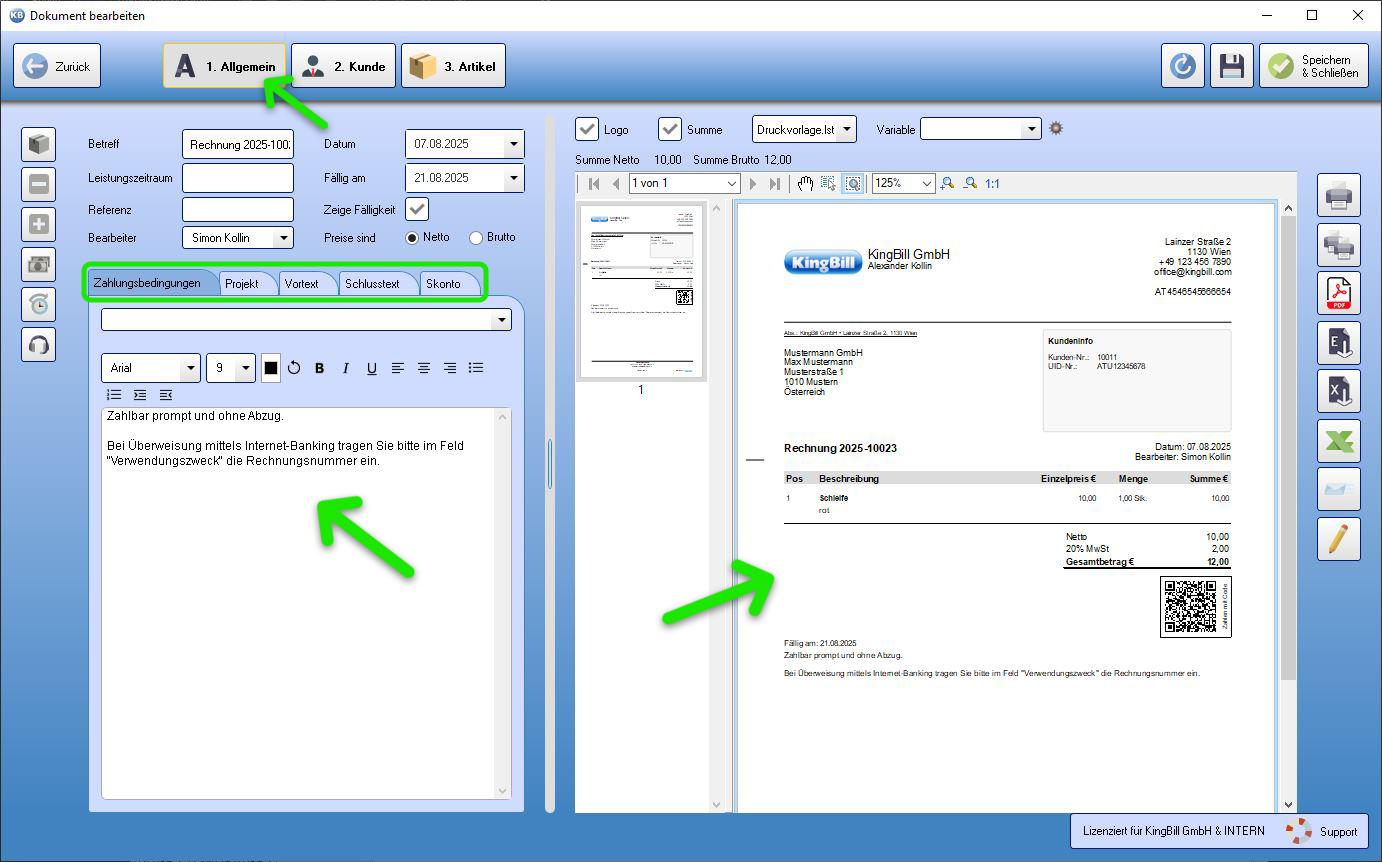Click the PDF export icon
The image size is (1382, 862).
(x=1338, y=293)
